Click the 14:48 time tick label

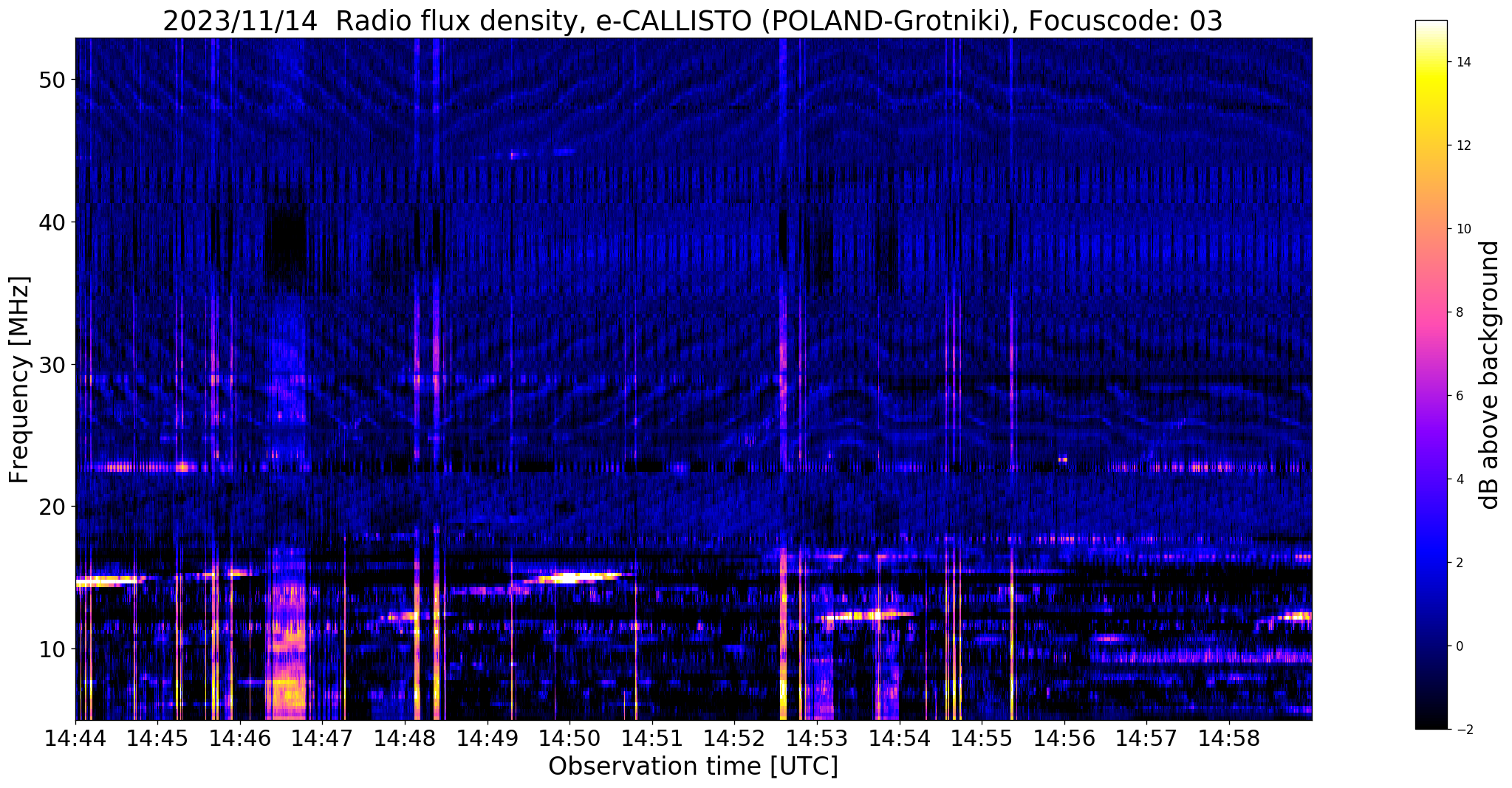pos(405,738)
